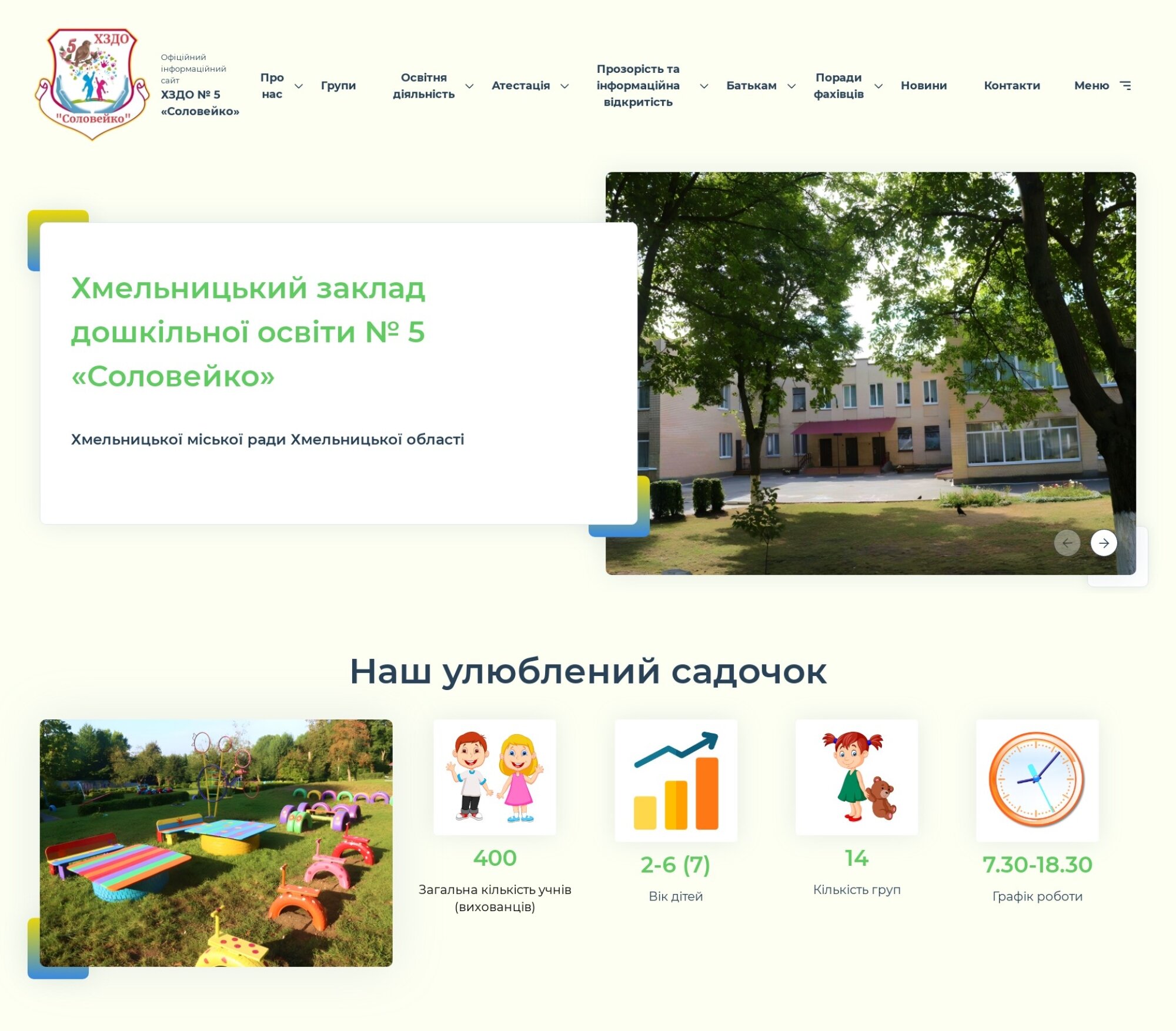
Task: Click the boy and girl children icon
Action: pos(495,777)
